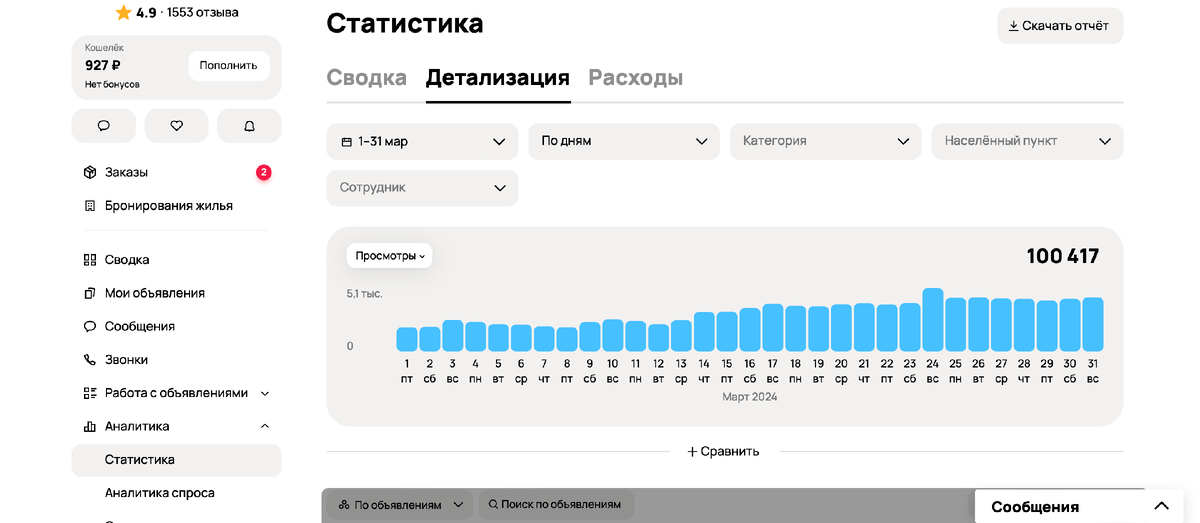This screenshot has width=1200, height=523.
Task: Open Статистика in the sidebar
Action: [176, 460]
